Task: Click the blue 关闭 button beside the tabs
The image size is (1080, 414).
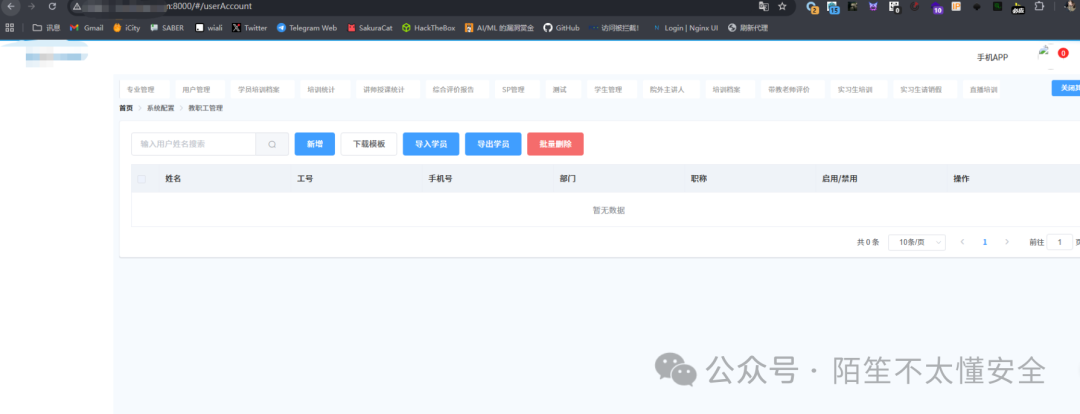Action: pos(1066,88)
